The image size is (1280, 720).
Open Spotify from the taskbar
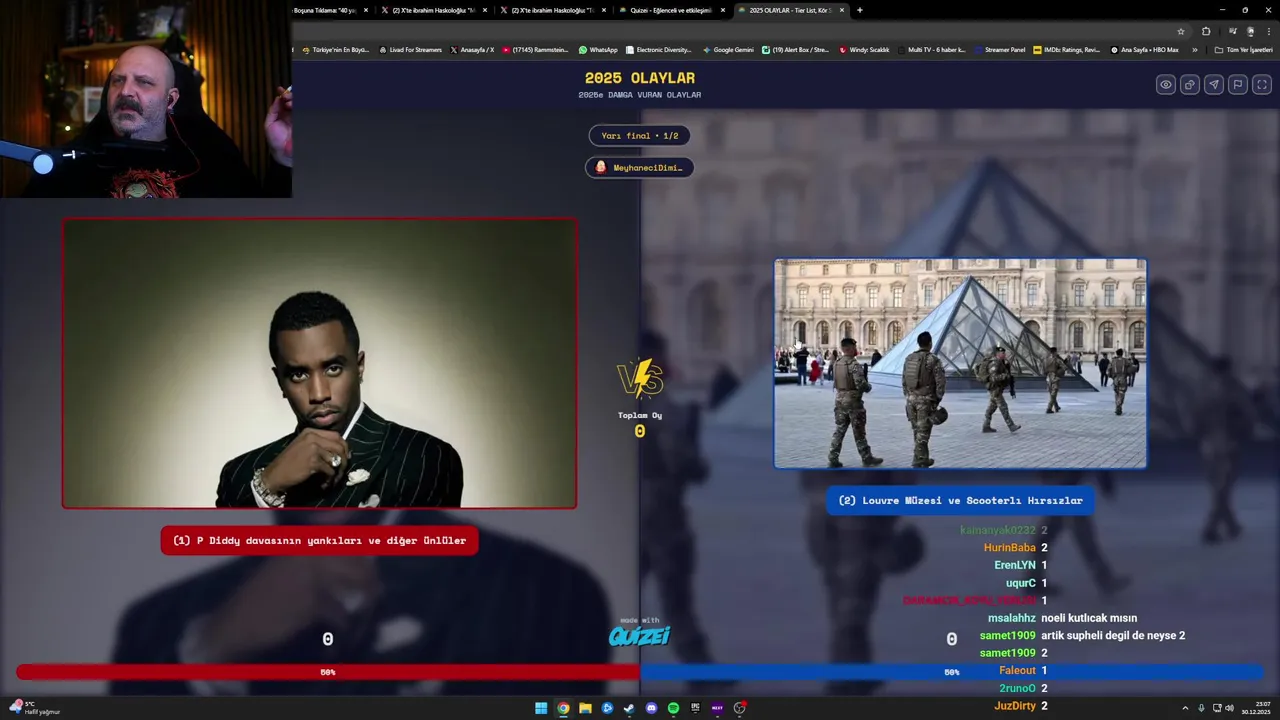(x=673, y=708)
